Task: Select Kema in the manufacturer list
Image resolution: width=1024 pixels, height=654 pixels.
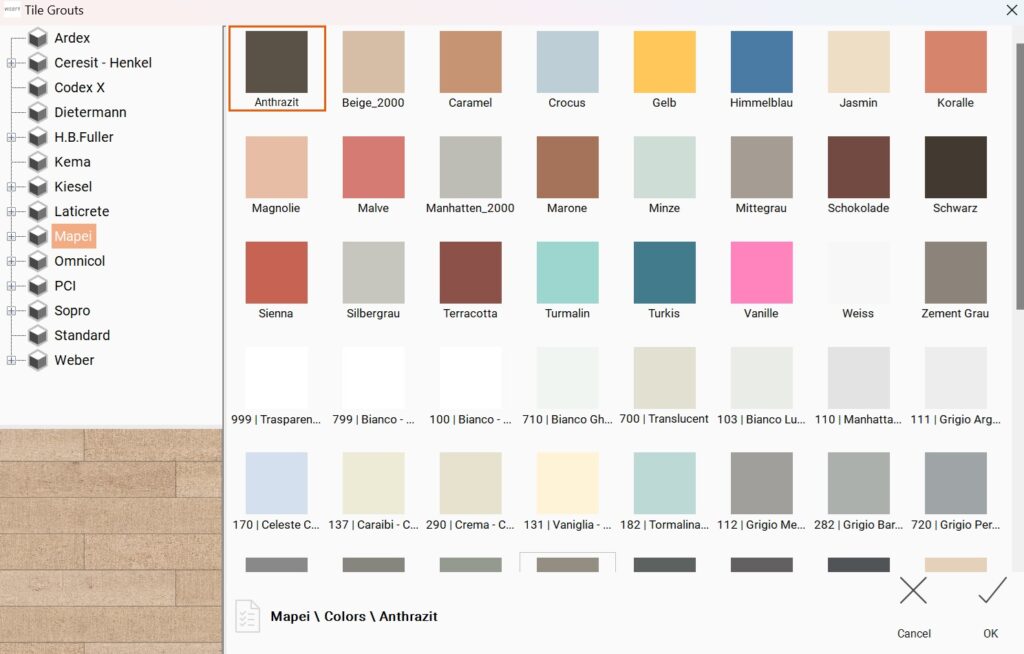Action: pyautogui.click(x=72, y=162)
